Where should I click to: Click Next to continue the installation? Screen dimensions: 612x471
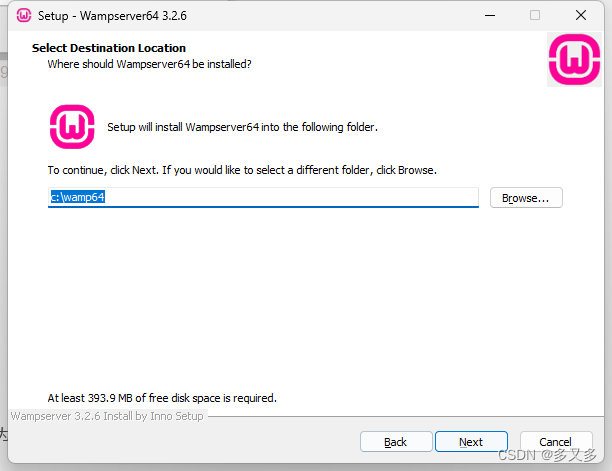pos(471,442)
